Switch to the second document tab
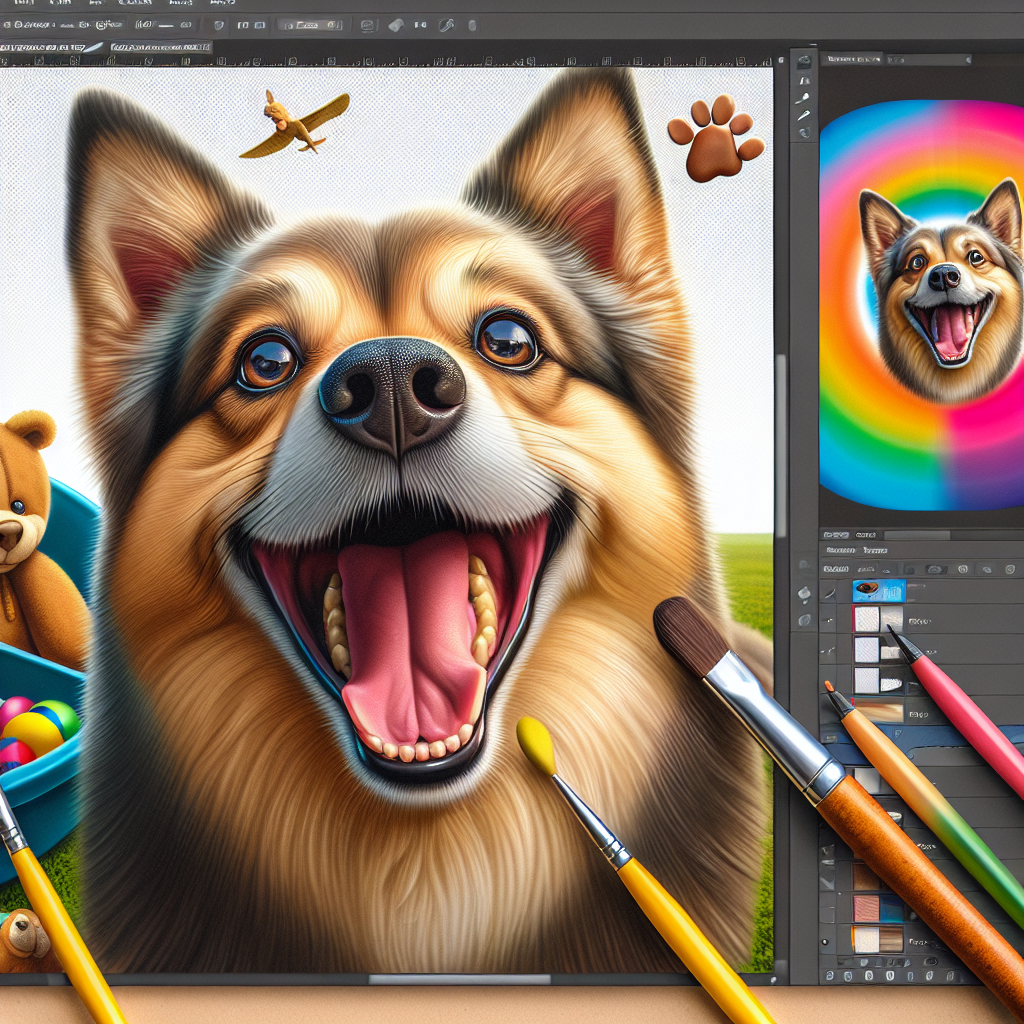 161,47
